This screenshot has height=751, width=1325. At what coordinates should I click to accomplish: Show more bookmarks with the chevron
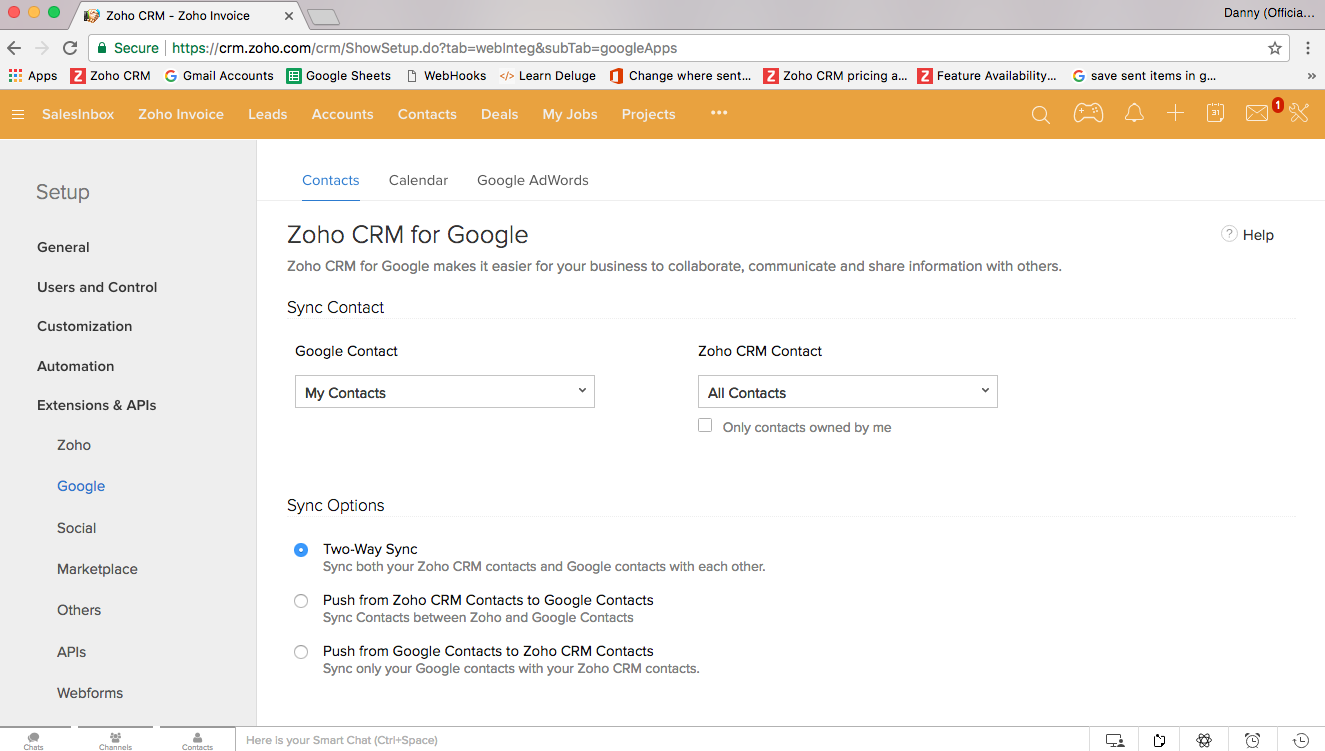coord(1311,76)
